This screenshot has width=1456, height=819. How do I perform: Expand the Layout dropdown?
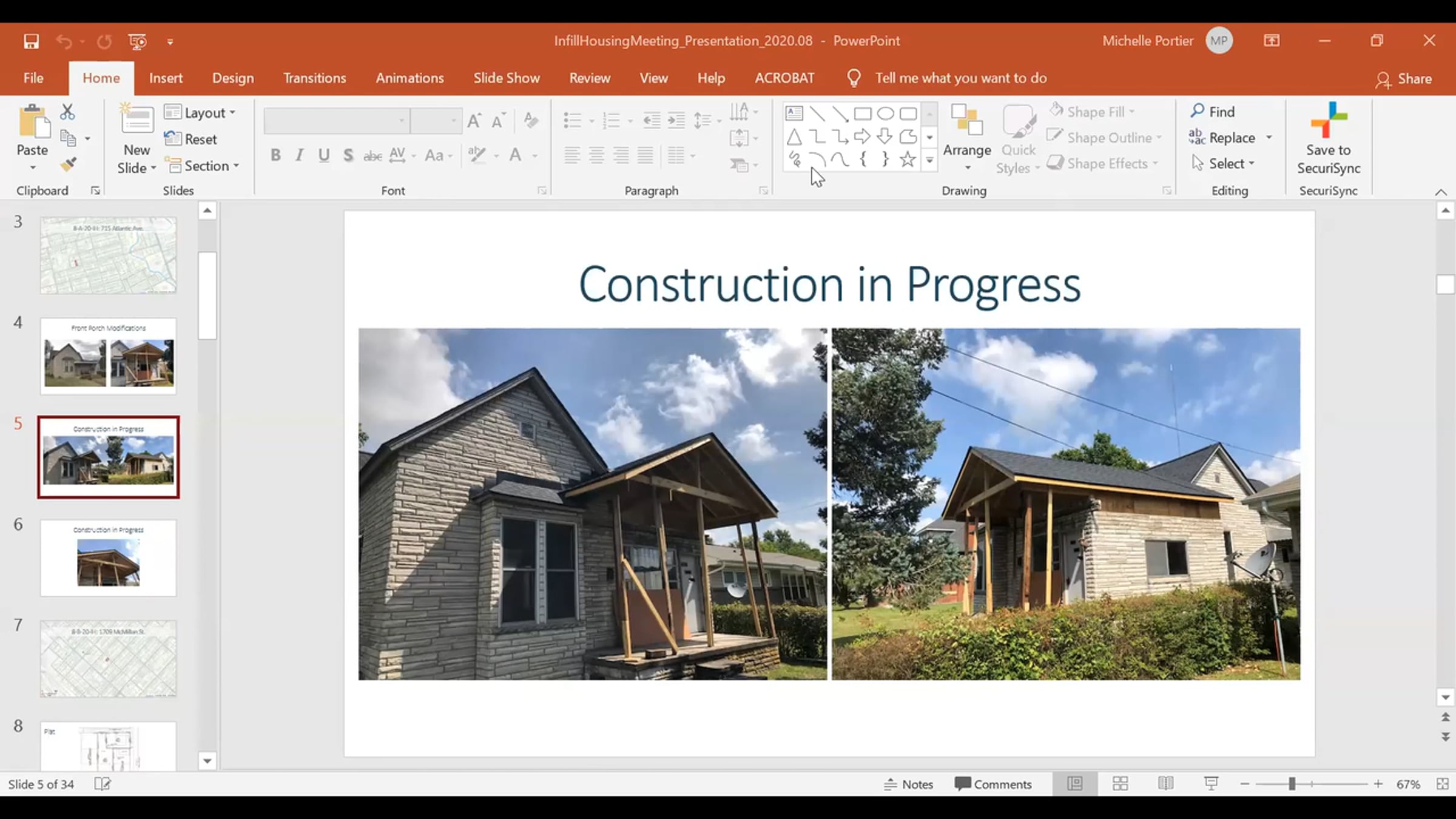[200, 113]
